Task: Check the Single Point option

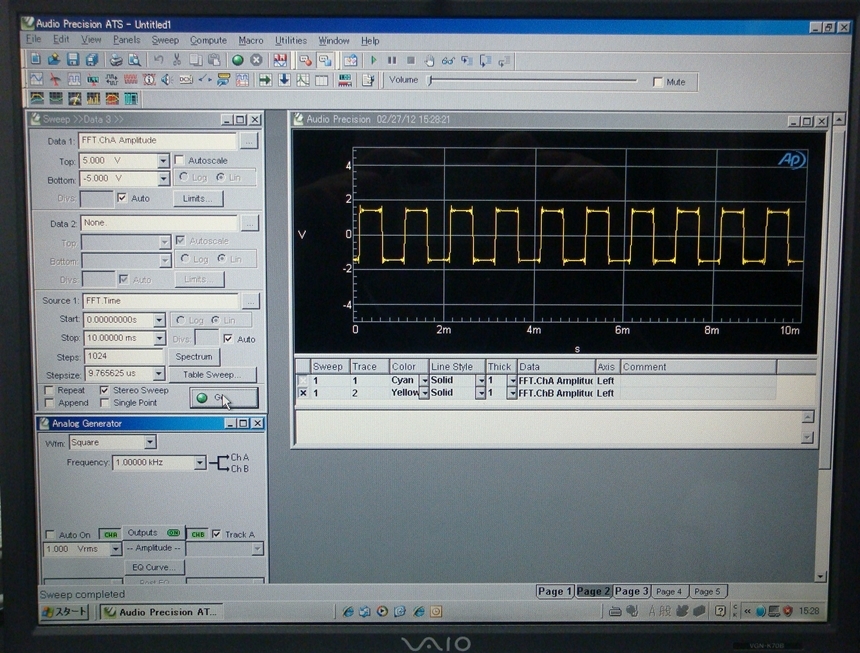Action: tap(104, 403)
